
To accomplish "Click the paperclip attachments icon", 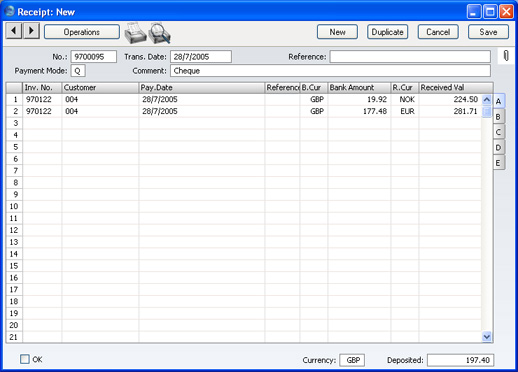I will [506, 56].
